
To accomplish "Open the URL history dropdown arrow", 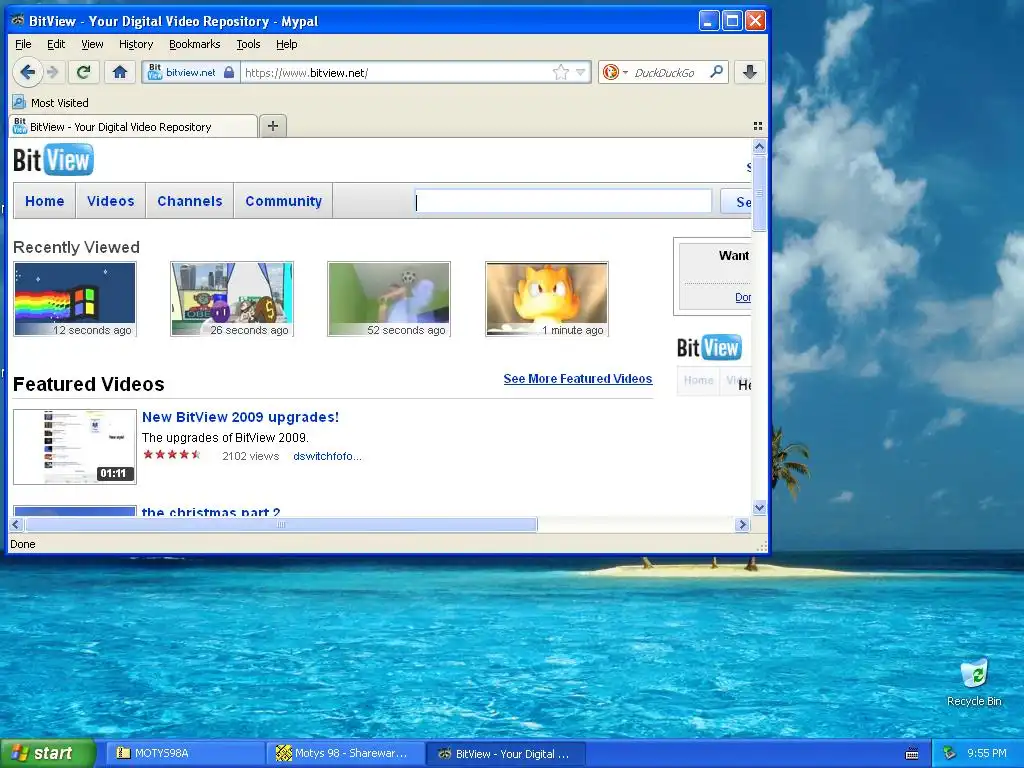I will 581,72.
